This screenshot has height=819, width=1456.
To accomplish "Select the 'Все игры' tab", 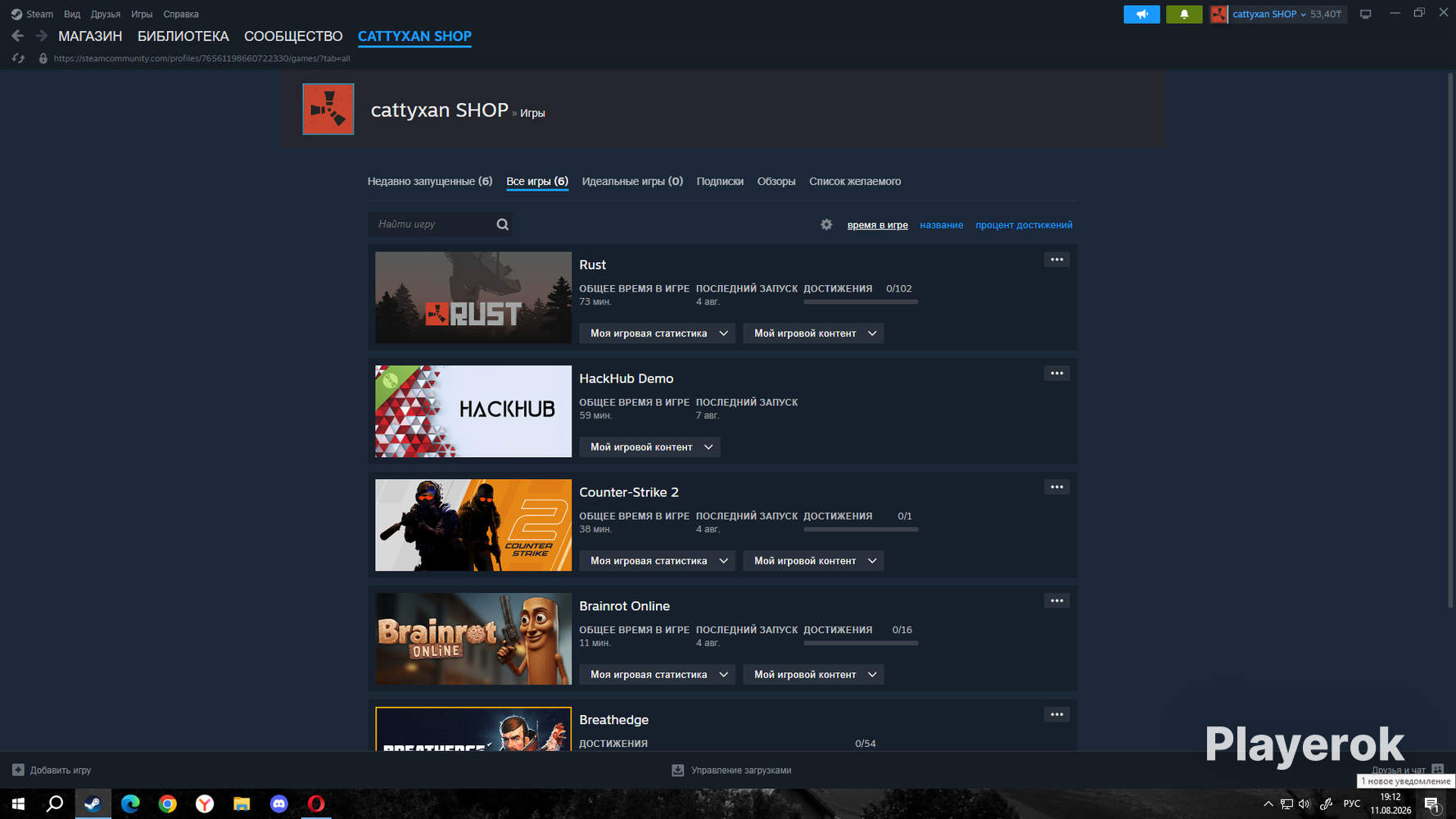I will [537, 181].
